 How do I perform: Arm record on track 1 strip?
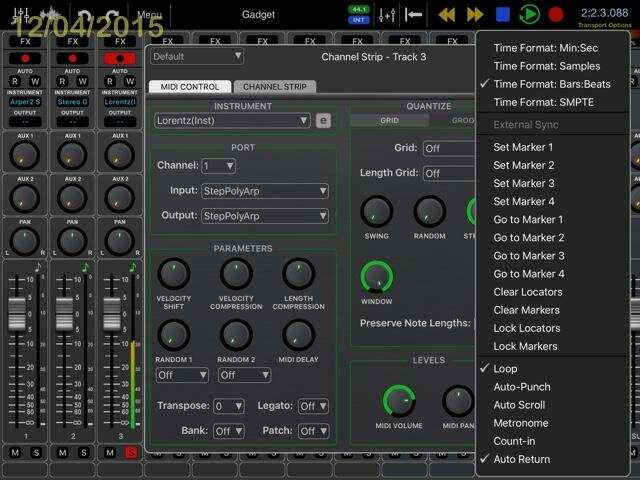point(25,58)
